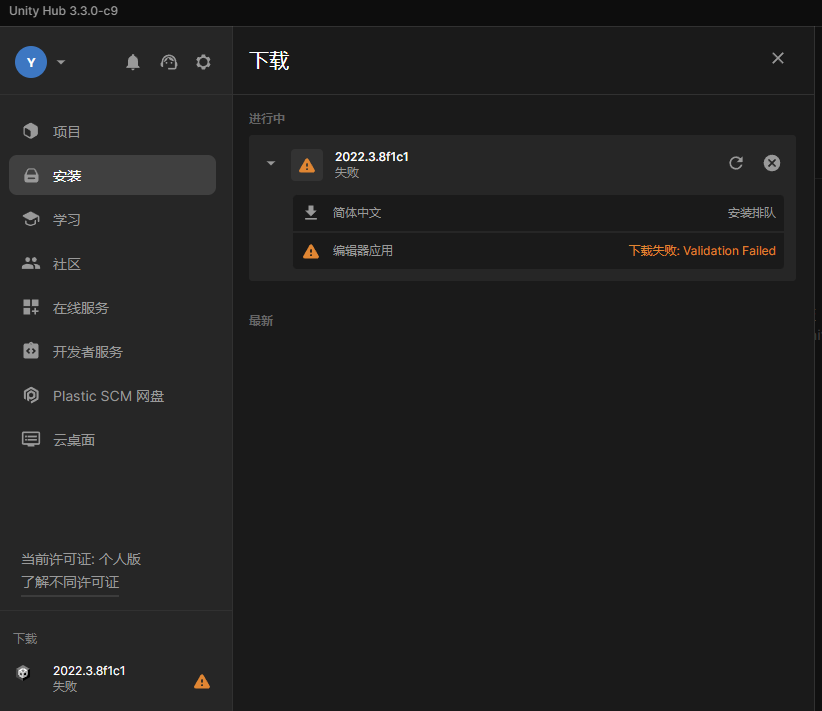Click the support headset icon
The width and height of the screenshot is (822, 711).
[169, 62]
